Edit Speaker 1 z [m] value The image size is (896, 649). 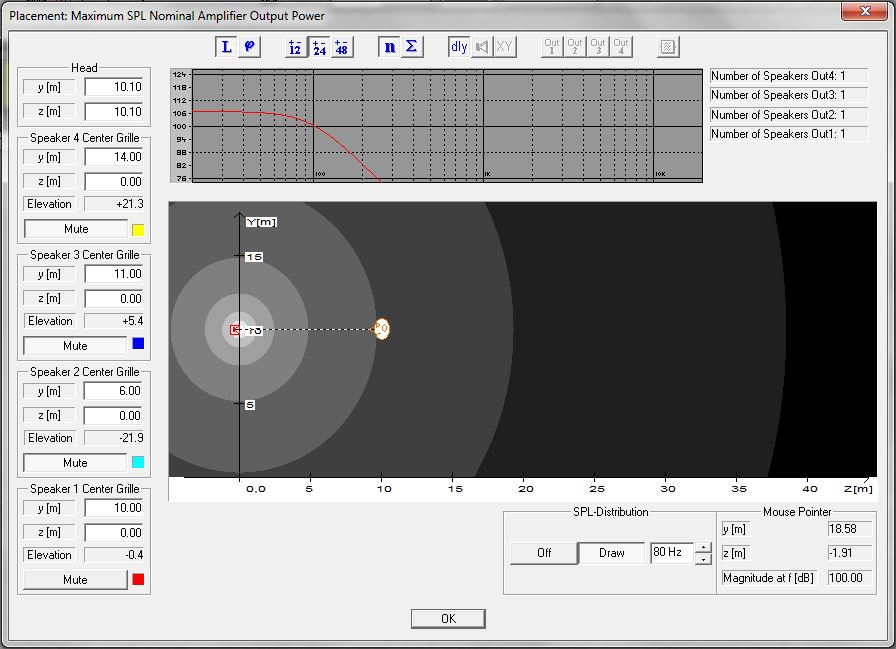[114, 533]
